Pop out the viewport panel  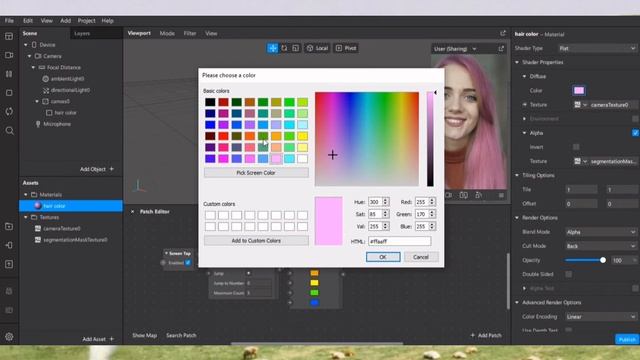point(503,33)
